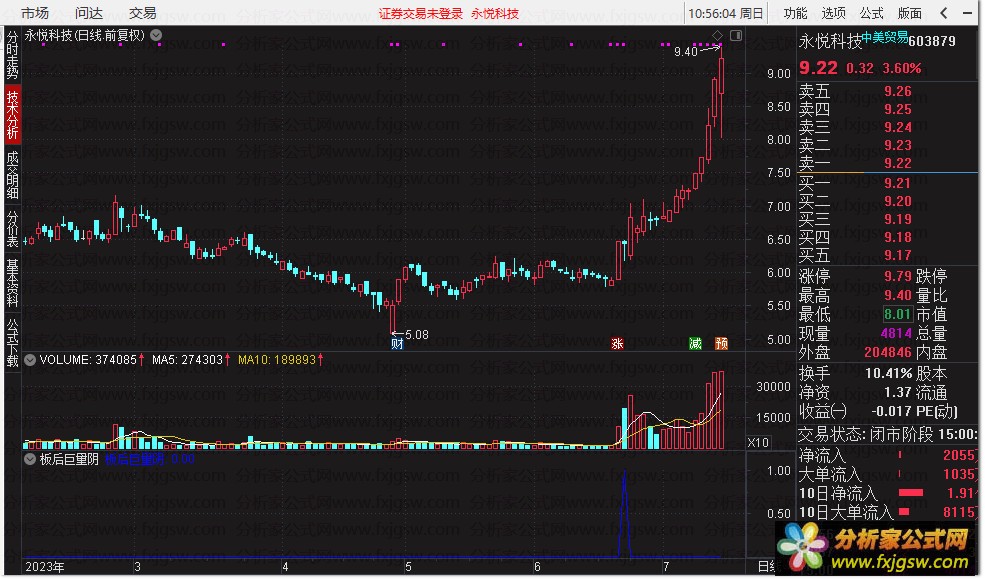Click the stock code 603879
This screenshot has width=985, height=579.
[932, 41]
